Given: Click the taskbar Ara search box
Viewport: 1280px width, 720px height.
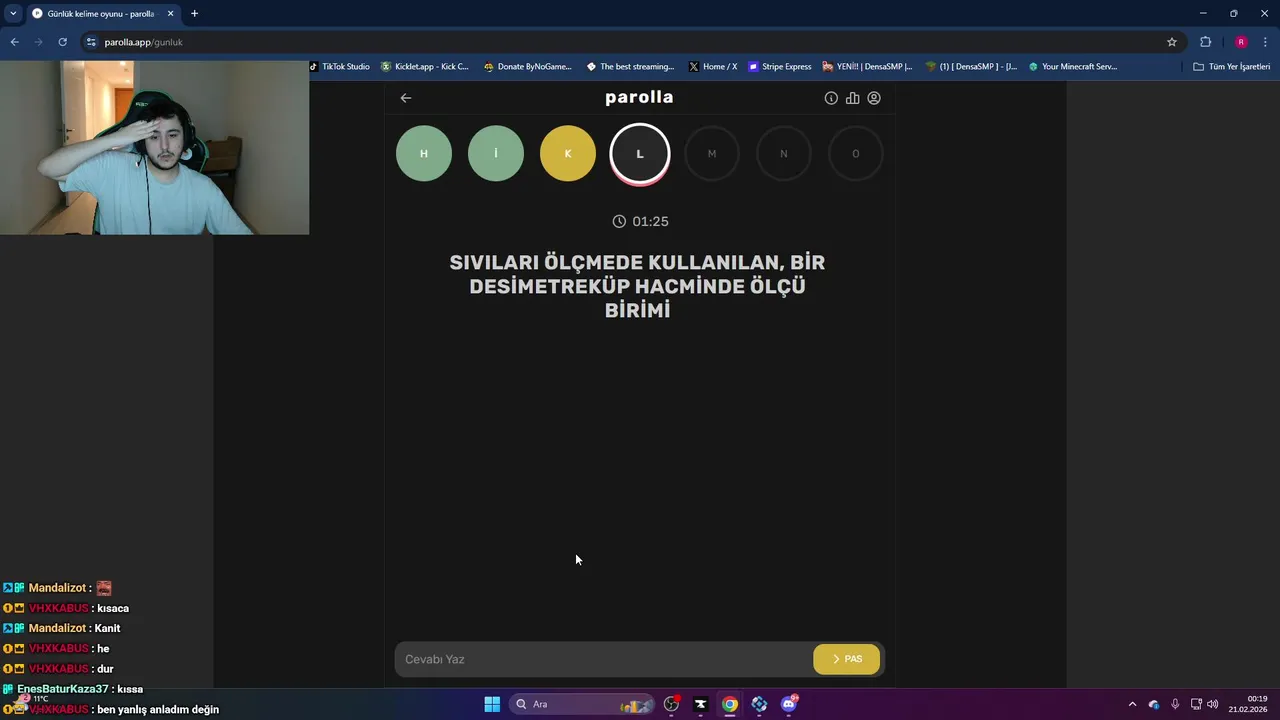Looking at the screenshot, I should 582,704.
